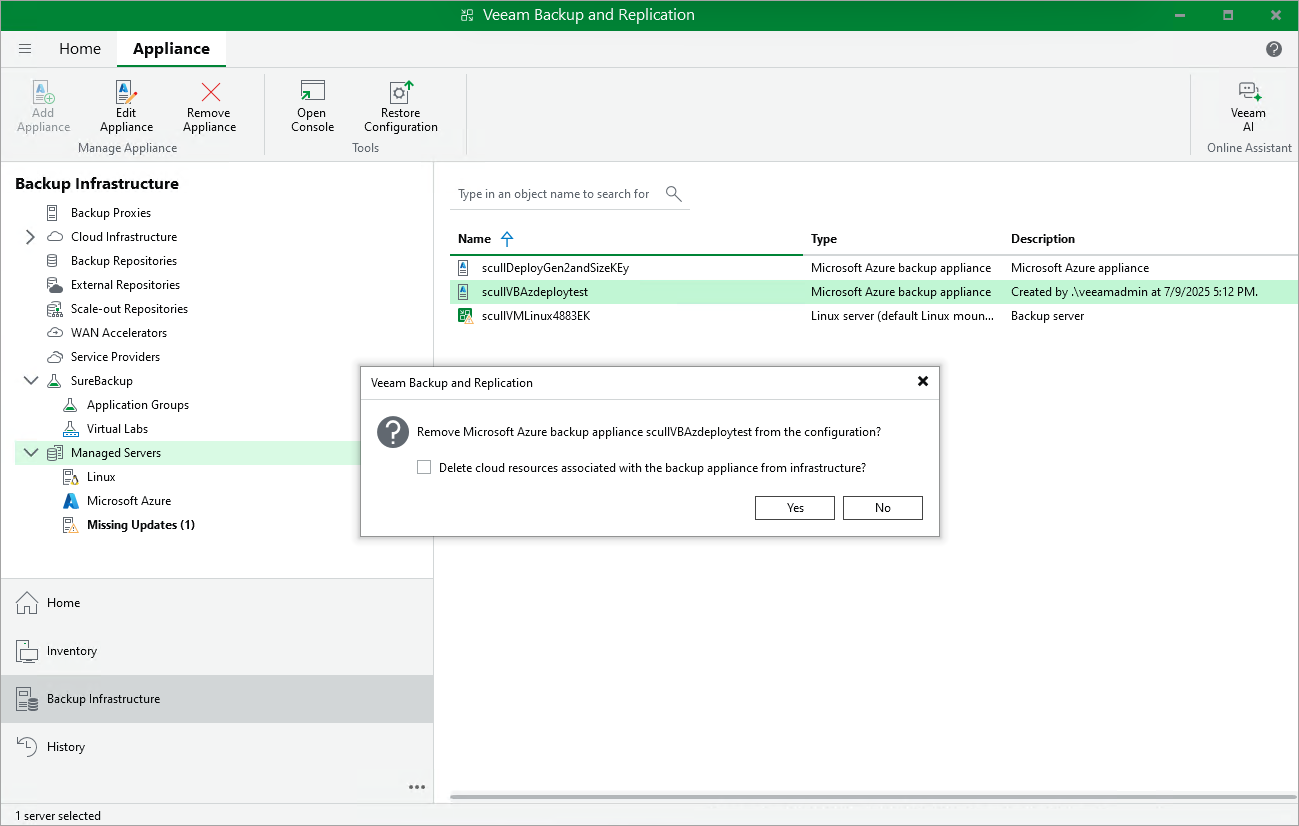
Task: Select the Application Groups tree label
Action: pyautogui.click(x=138, y=405)
